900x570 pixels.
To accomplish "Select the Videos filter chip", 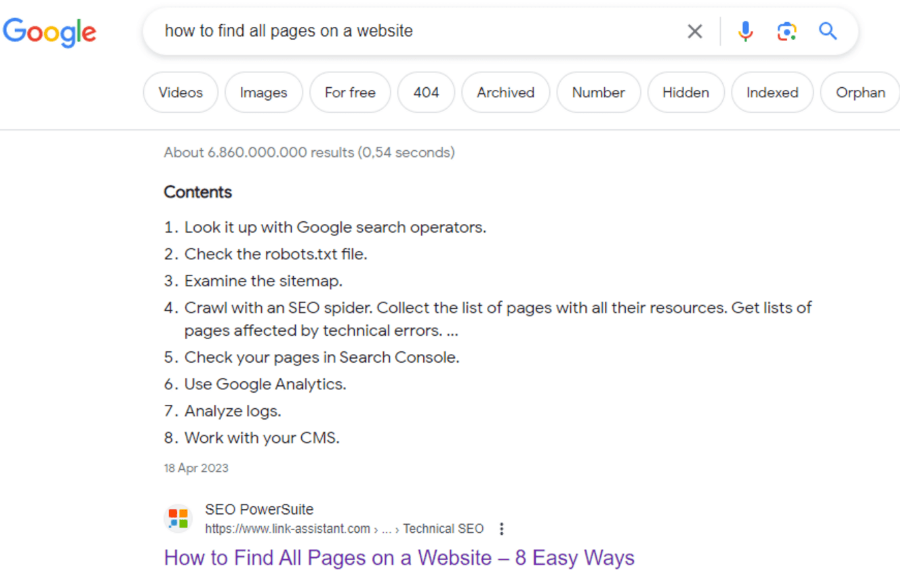I will pyautogui.click(x=180, y=93).
